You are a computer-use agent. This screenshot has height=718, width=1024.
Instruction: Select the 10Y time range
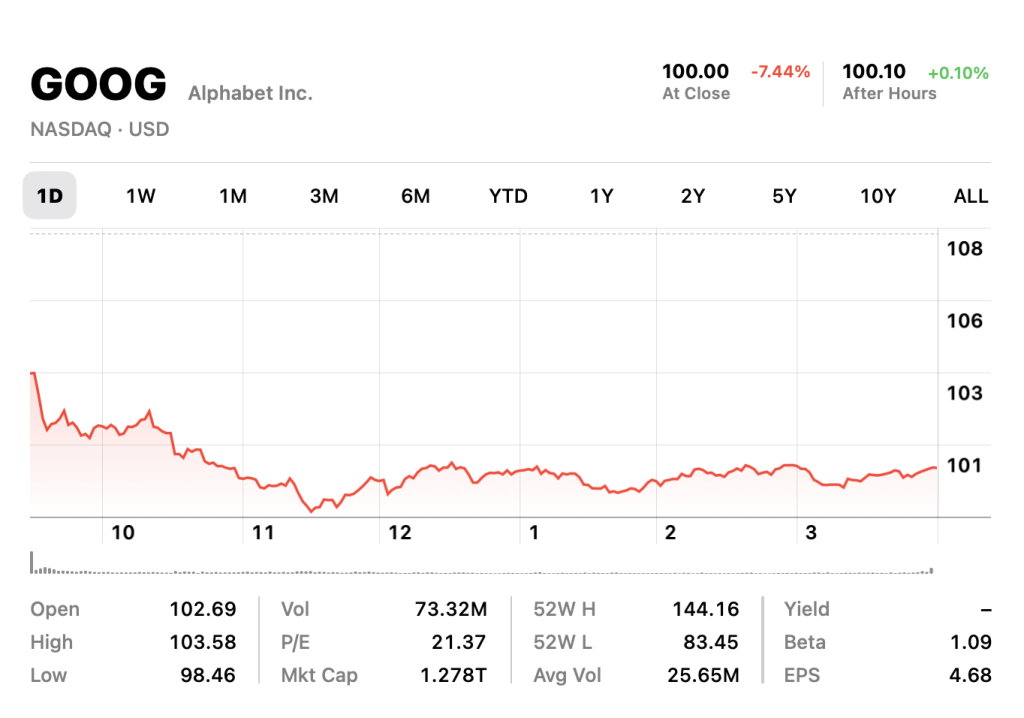(x=878, y=196)
